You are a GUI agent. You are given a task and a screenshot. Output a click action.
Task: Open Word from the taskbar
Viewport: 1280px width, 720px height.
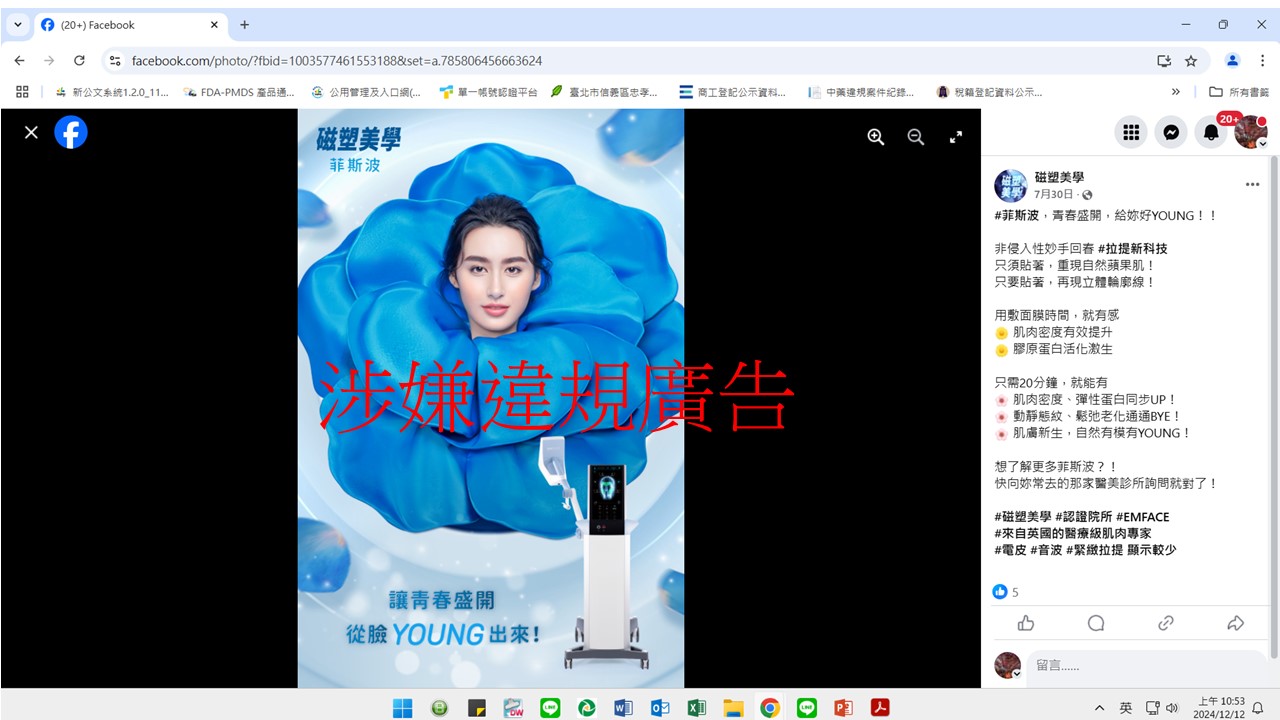(623, 708)
